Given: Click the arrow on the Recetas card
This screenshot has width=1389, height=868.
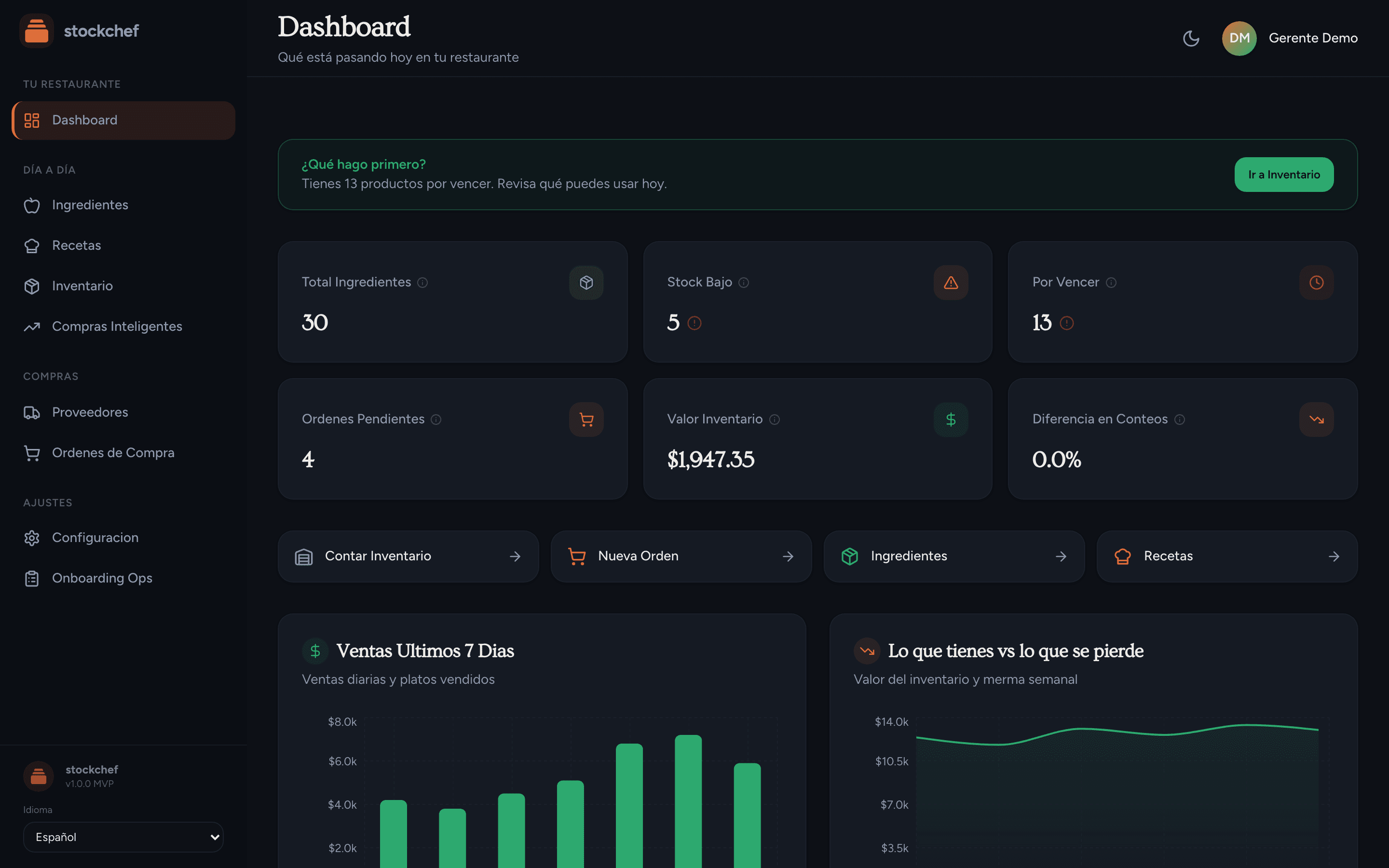Looking at the screenshot, I should tap(1334, 556).
